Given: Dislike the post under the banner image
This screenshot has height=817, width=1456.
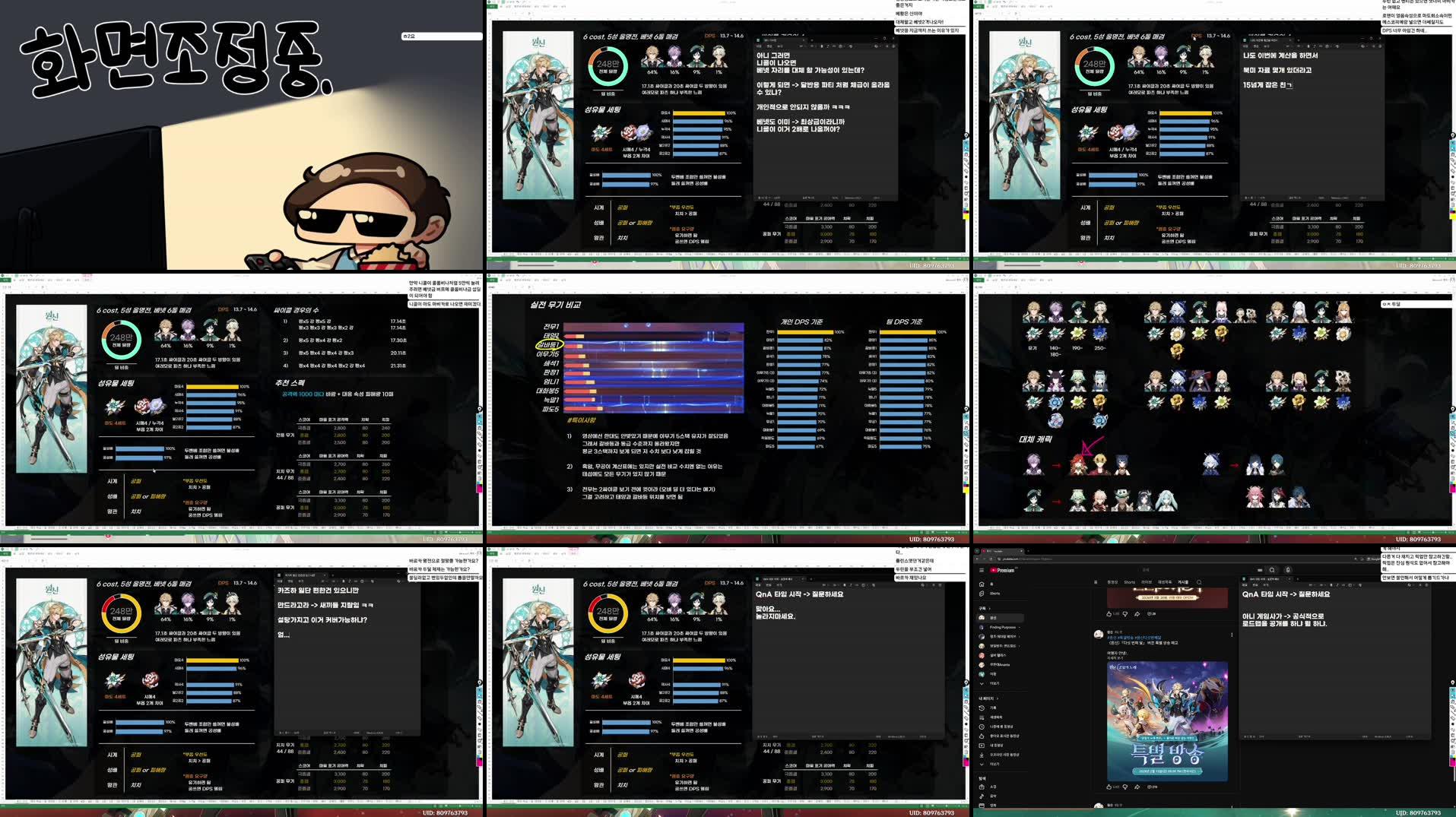Looking at the screenshot, I should coord(1125,613).
